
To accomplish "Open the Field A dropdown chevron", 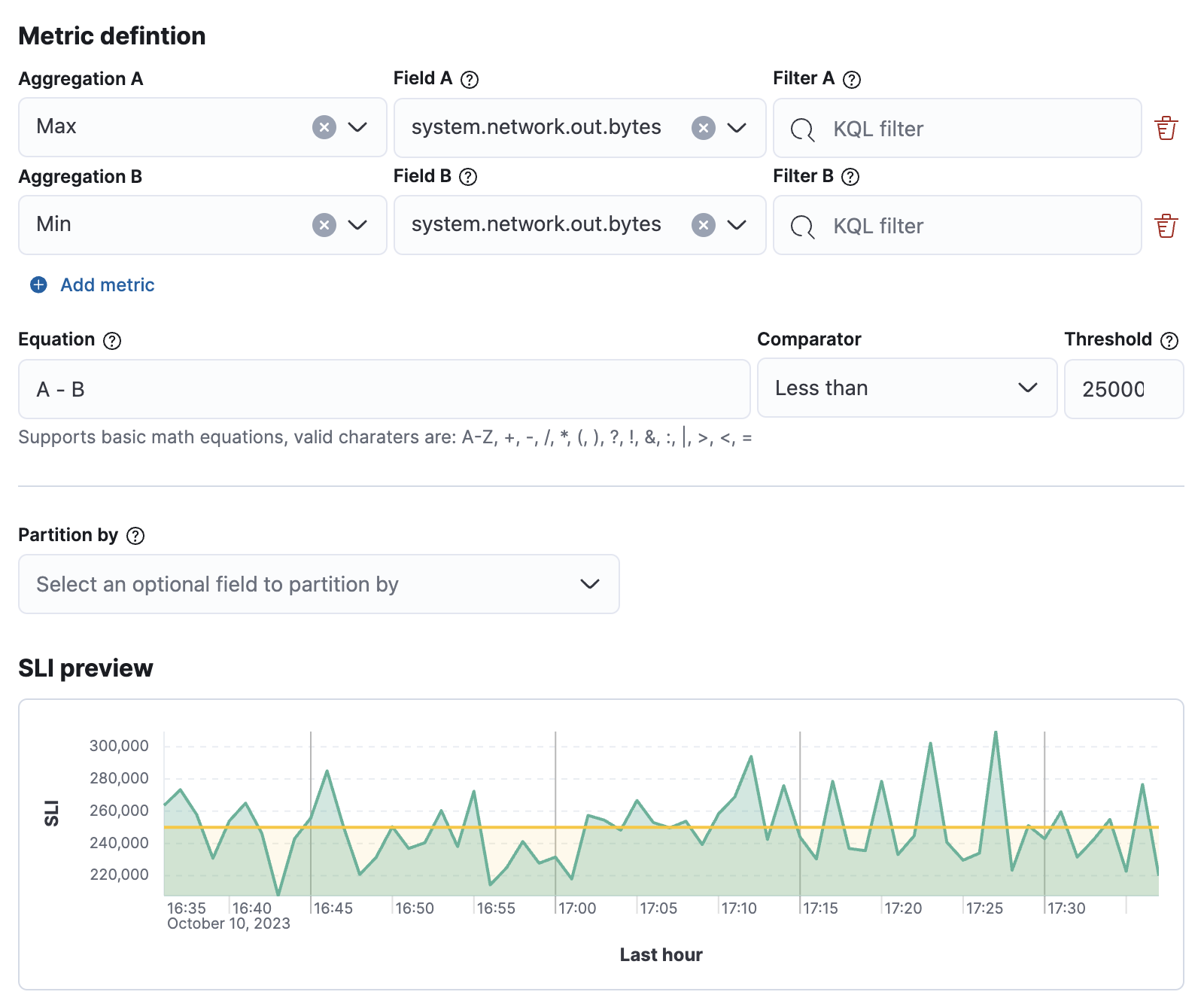I will click(x=737, y=128).
